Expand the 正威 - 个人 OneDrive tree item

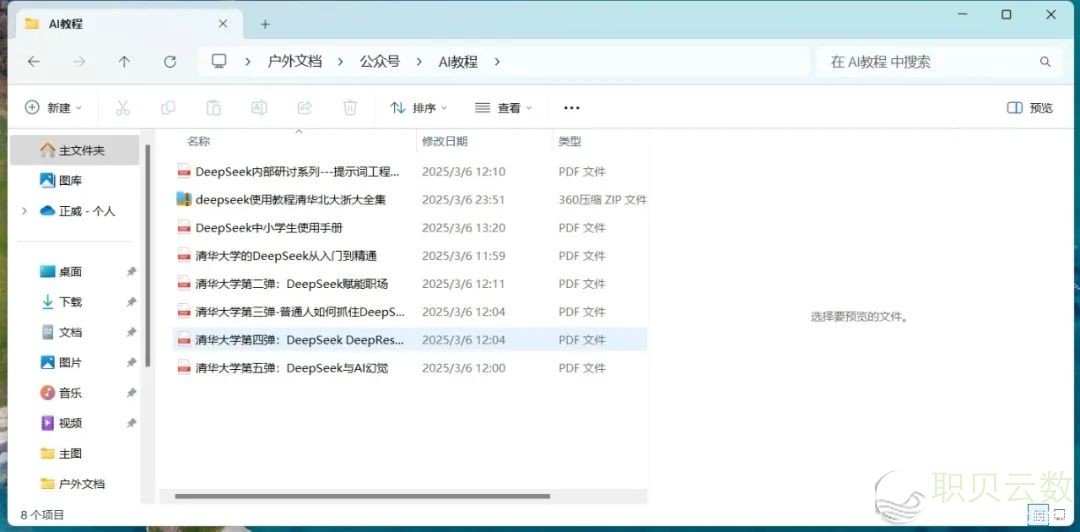tap(25, 211)
